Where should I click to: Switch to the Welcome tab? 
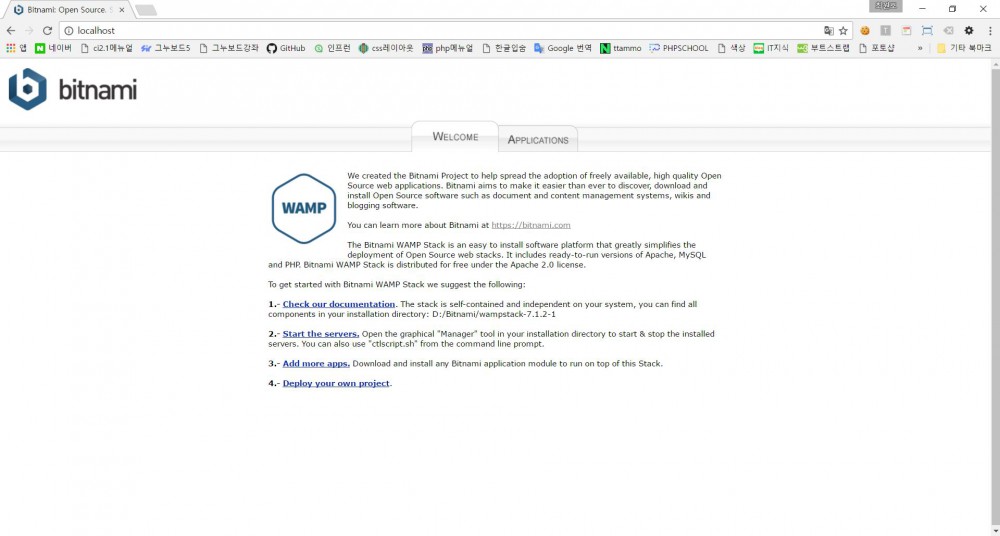tap(455, 137)
